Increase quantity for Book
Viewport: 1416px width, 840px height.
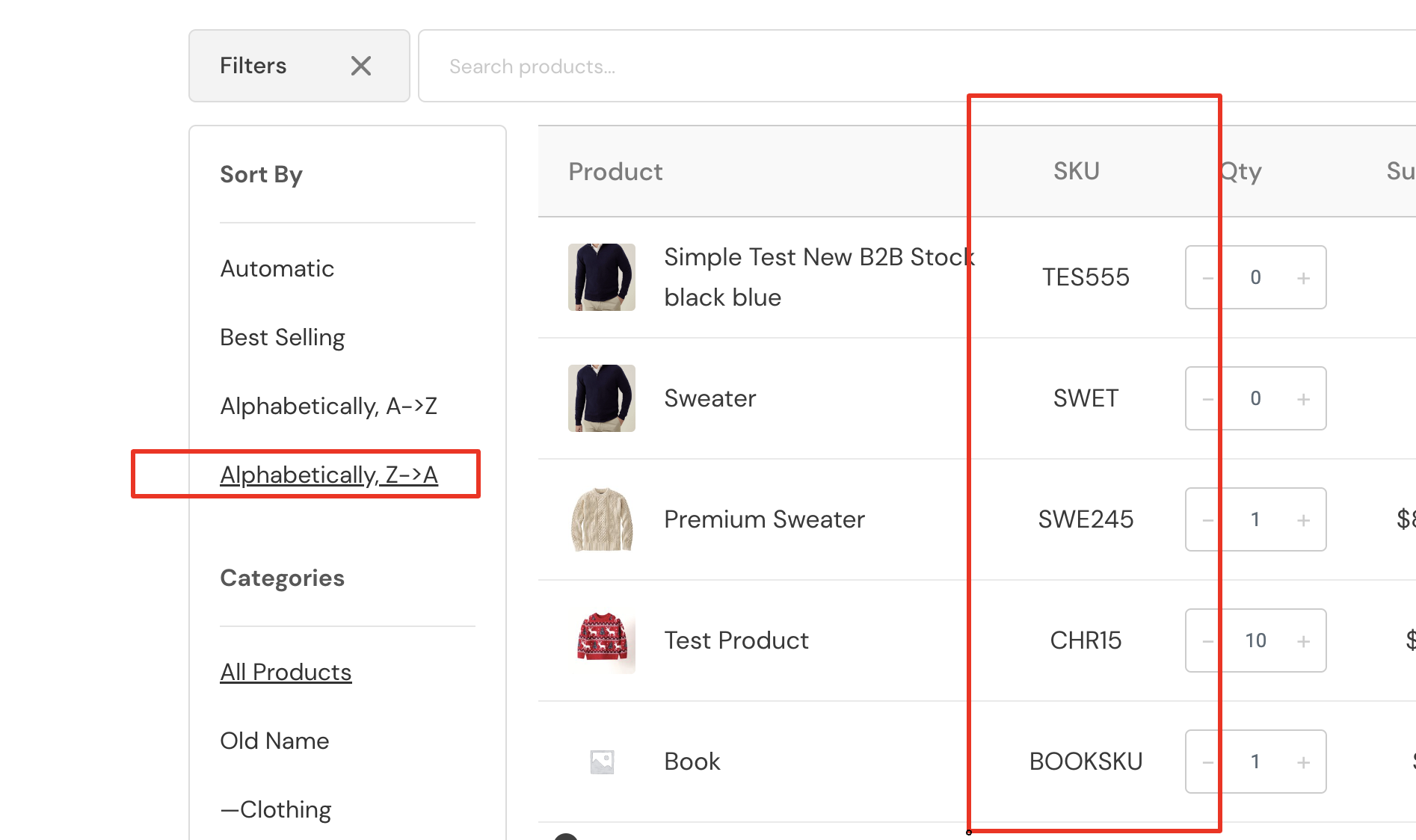pyautogui.click(x=1303, y=762)
